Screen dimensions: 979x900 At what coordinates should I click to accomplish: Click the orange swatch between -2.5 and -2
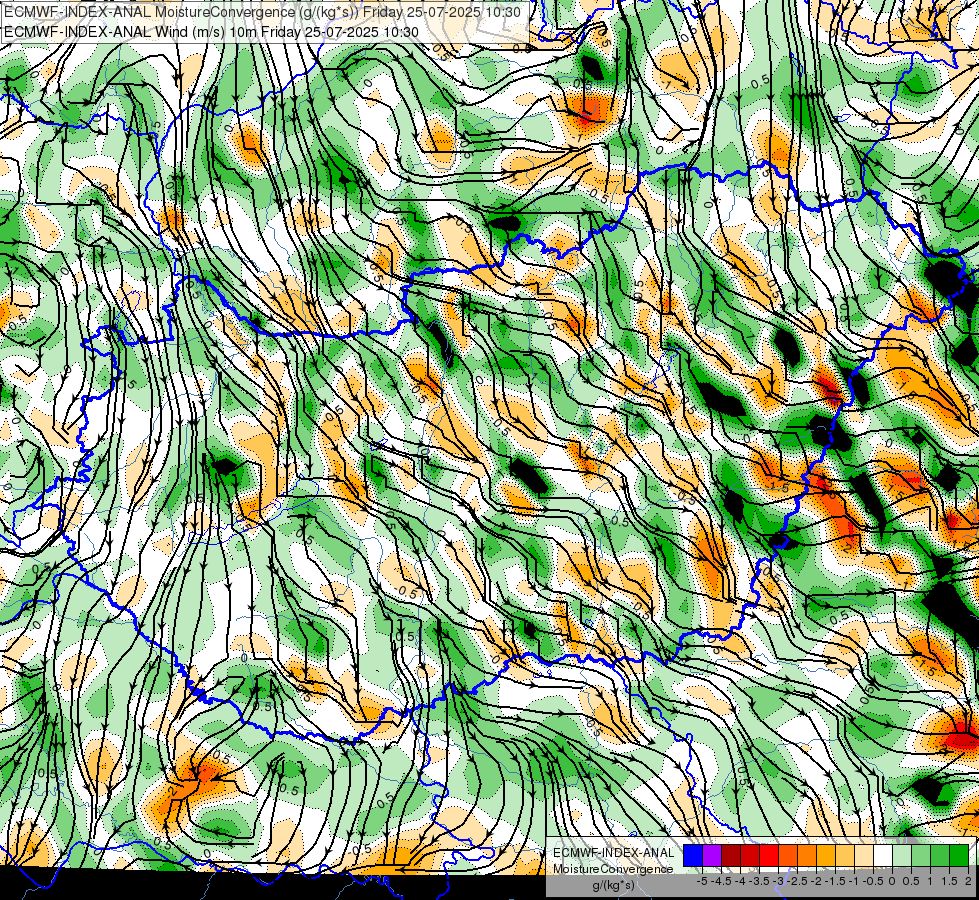pyautogui.click(x=807, y=856)
